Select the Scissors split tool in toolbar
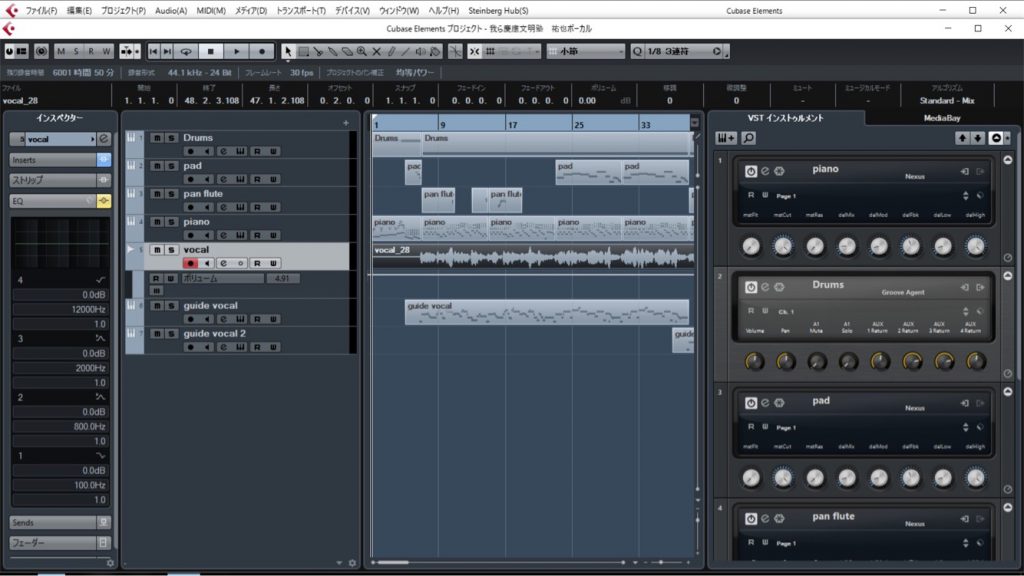Image resolution: width=1024 pixels, height=576 pixels. click(317, 51)
